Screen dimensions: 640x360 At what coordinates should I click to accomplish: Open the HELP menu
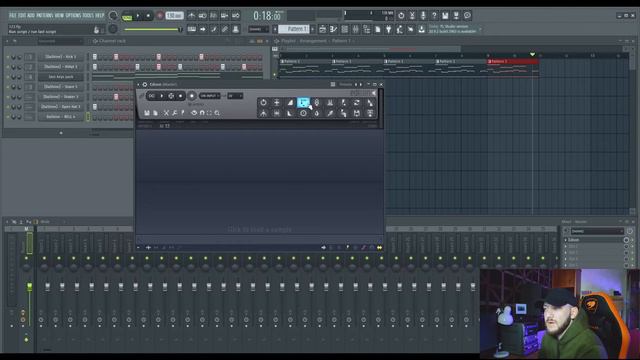(x=100, y=16)
